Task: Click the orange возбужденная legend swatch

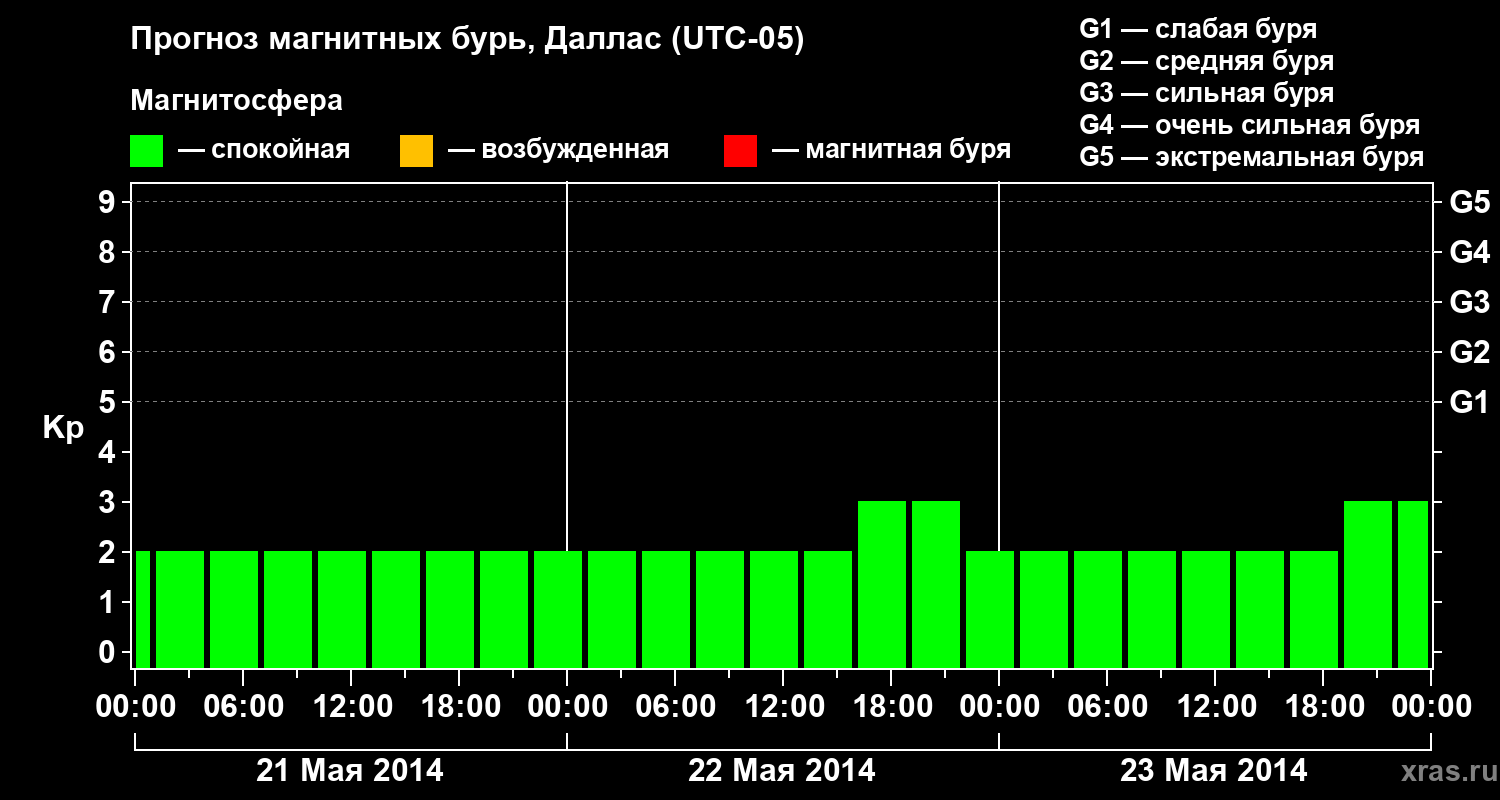Action: click(416, 151)
